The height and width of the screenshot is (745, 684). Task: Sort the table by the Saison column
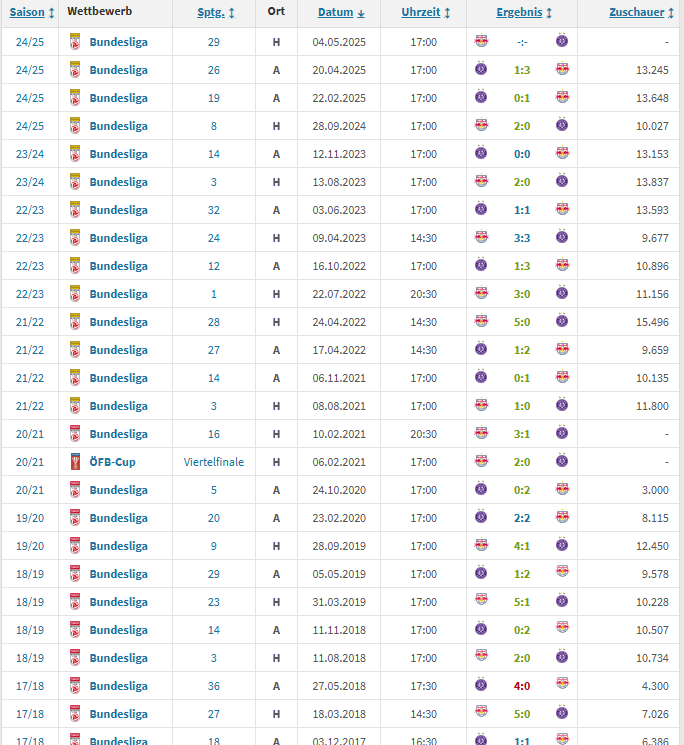click(27, 13)
